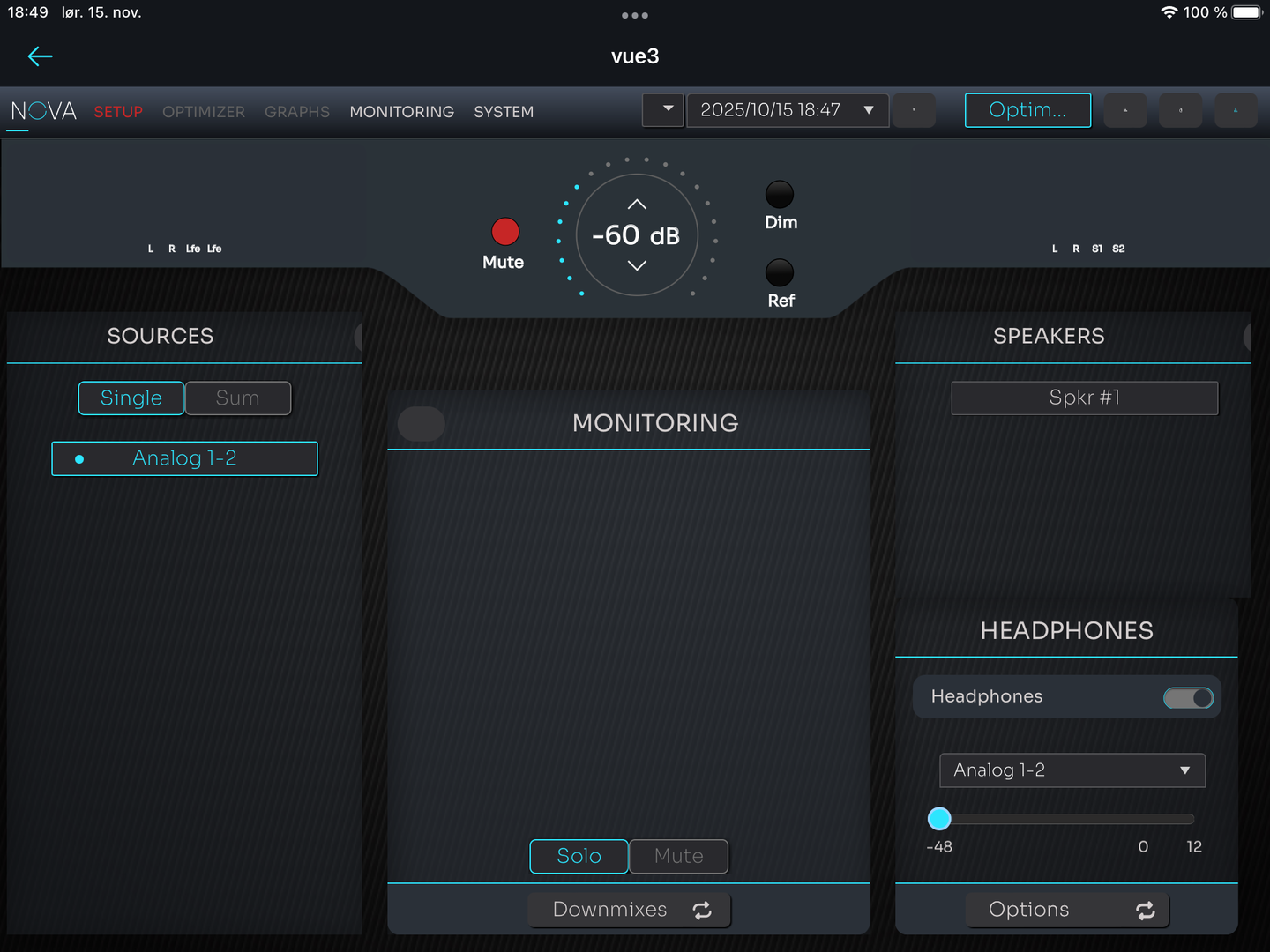The height and width of the screenshot is (952, 1270).
Task: Tap the Wi-Fi status icon
Action: pos(1169,12)
